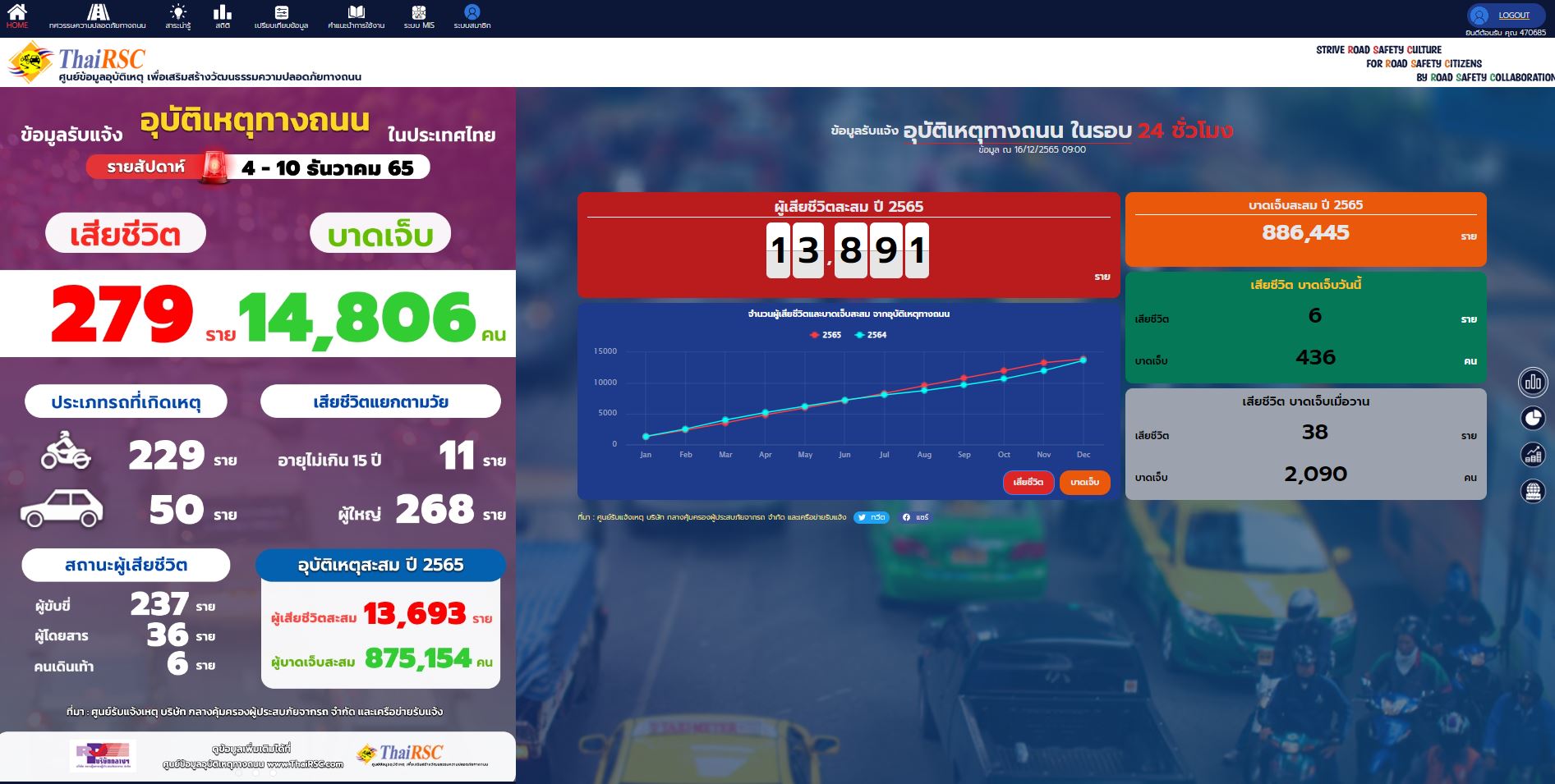Switch chart to orange injuries button
This screenshot has width=1555, height=784.
1084,482
